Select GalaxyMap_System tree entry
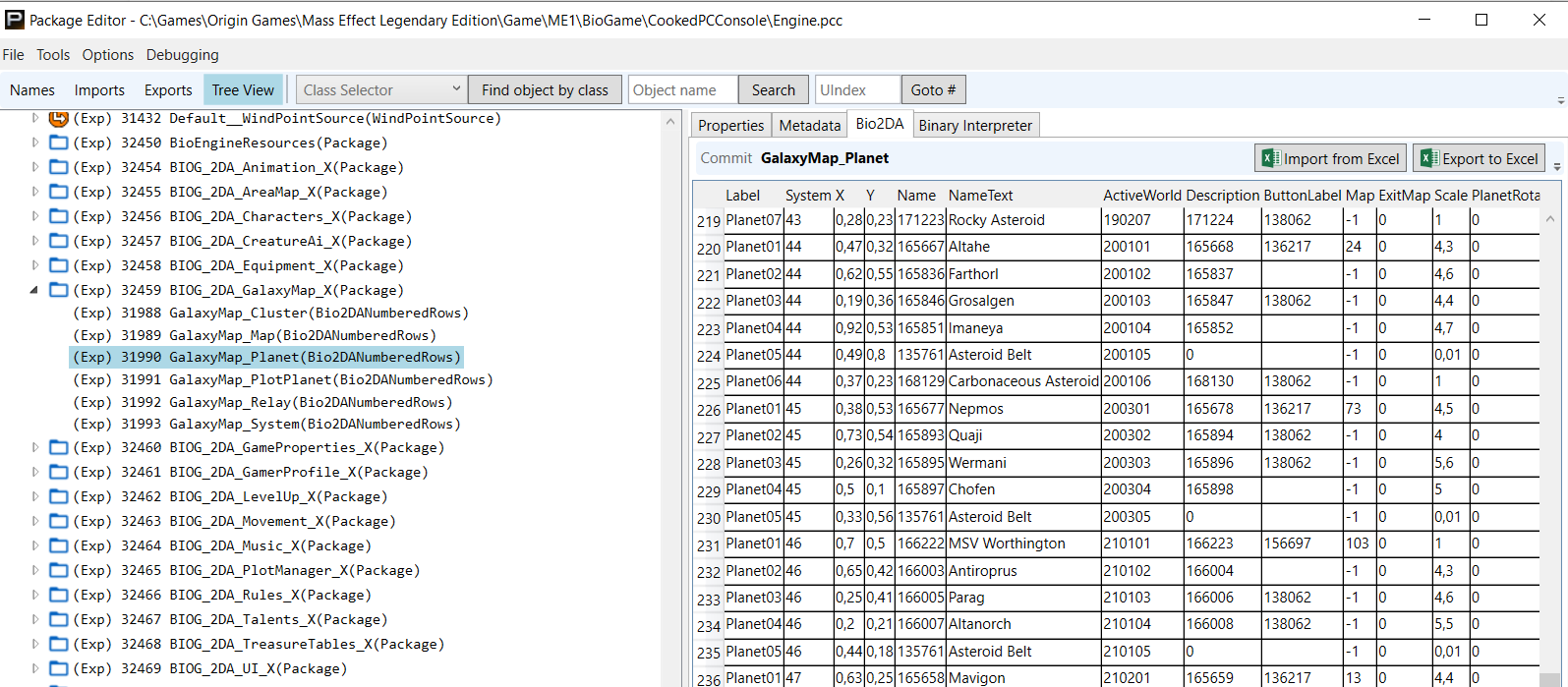This screenshot has height=687, width=1568. pyautogui.click(x=266, y=424)
